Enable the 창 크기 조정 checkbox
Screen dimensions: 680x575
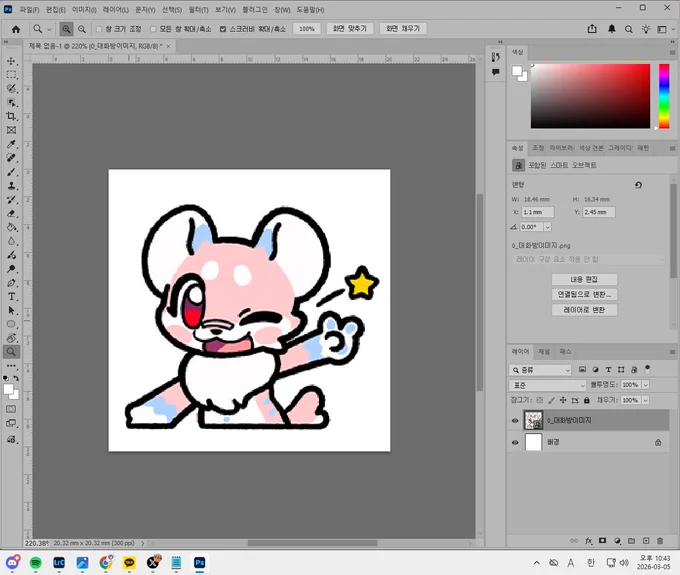pos(99,29)
